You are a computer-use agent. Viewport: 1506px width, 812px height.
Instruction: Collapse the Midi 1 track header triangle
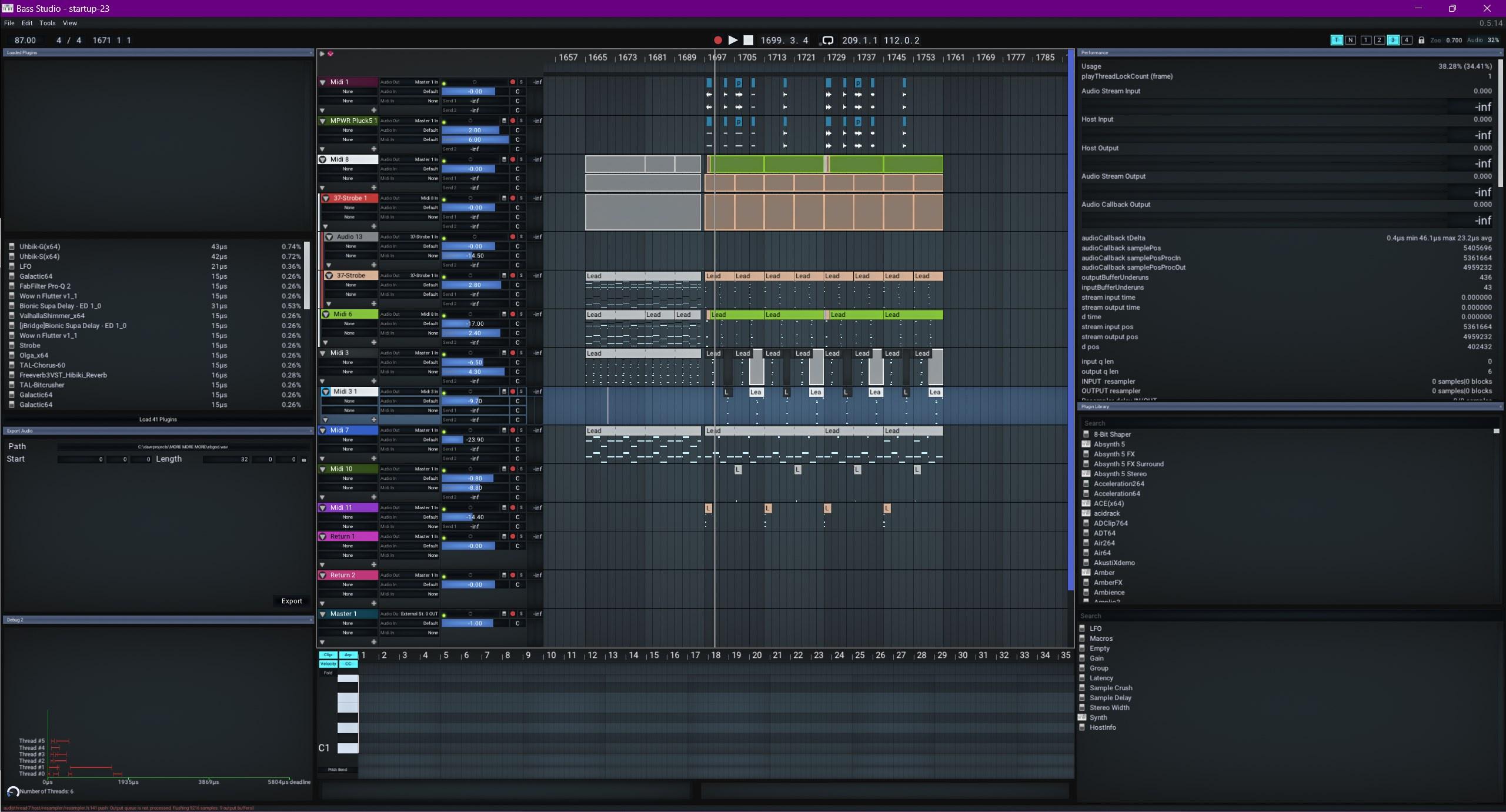point(322,82)
